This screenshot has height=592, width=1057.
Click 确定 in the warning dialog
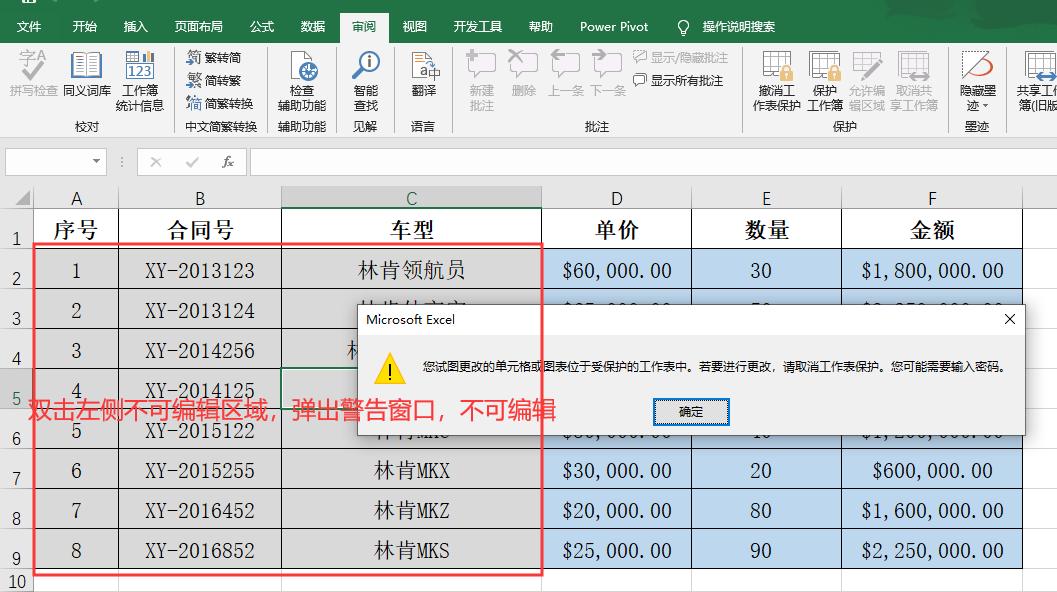pos(690,411)
